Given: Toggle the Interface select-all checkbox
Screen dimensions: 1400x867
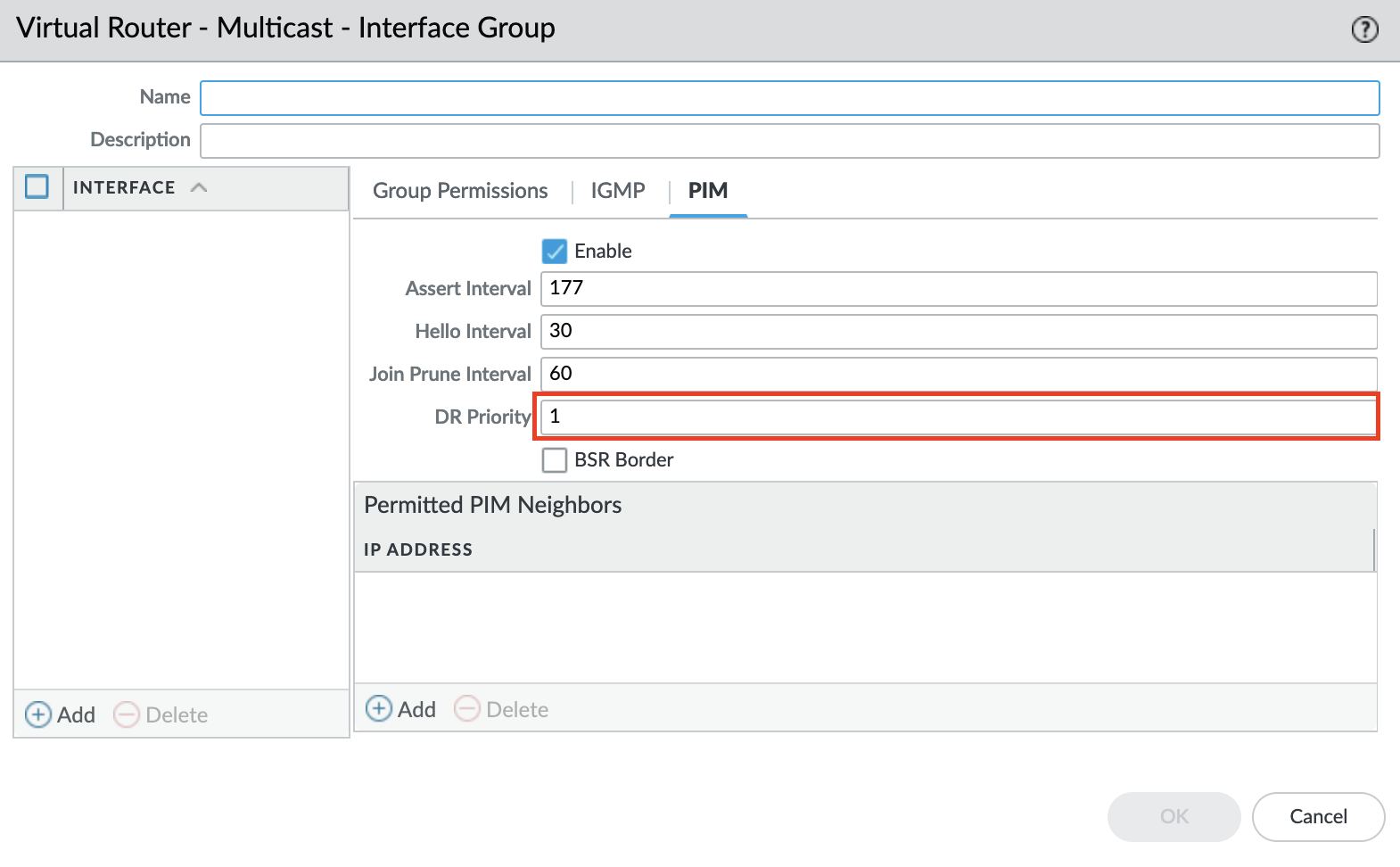Looking at the screenshot, I should coord(37,187).
